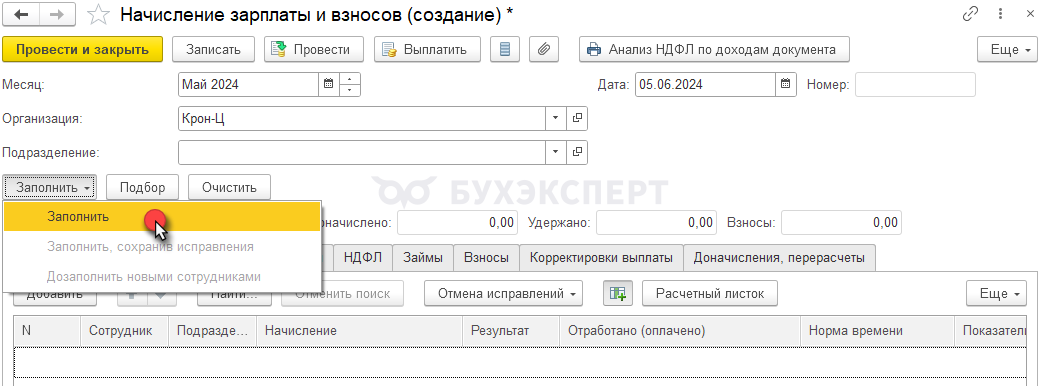Open attached files via paperclip icon

[544, 49]
